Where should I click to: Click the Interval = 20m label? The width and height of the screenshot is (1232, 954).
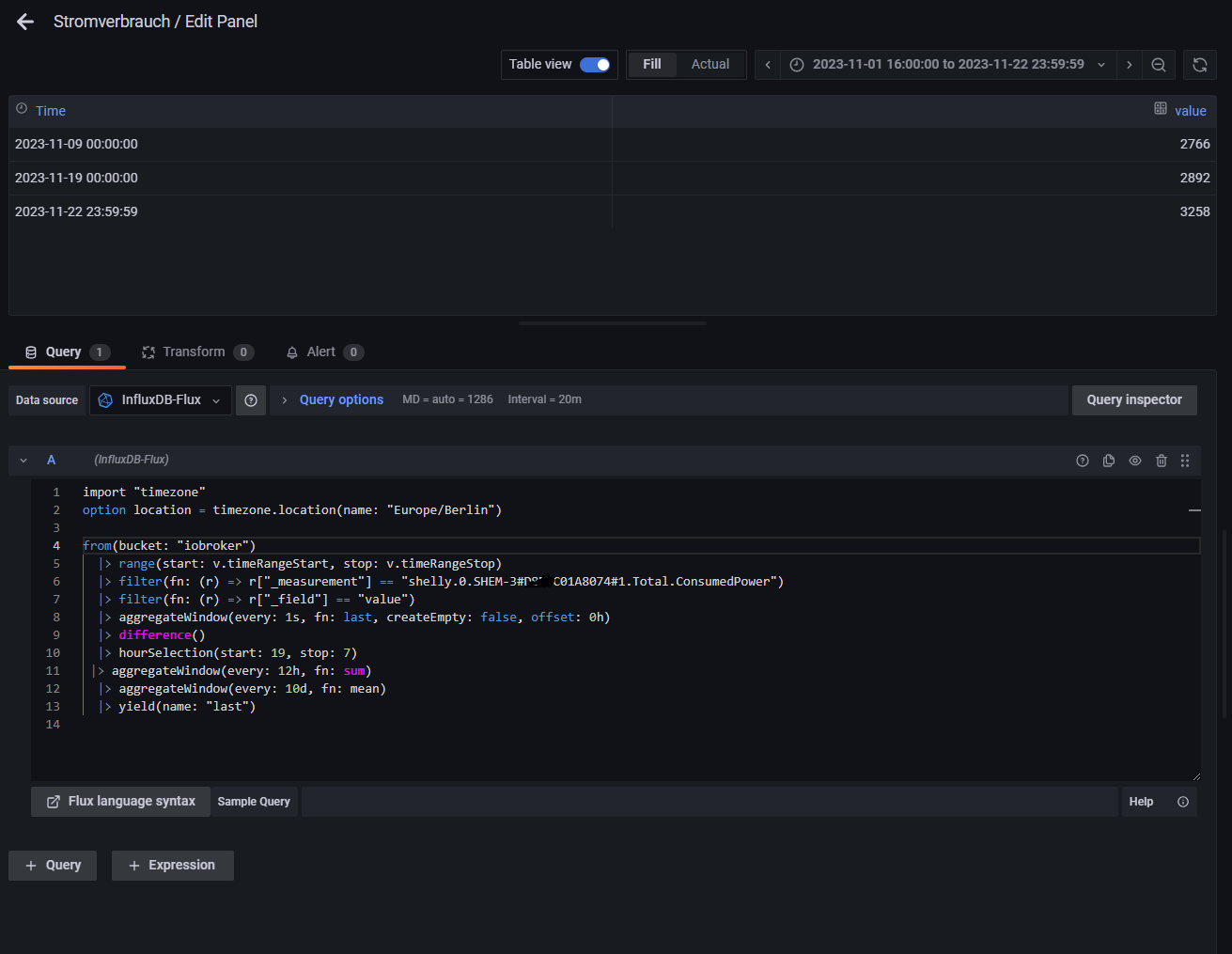(x=545, y=400)
